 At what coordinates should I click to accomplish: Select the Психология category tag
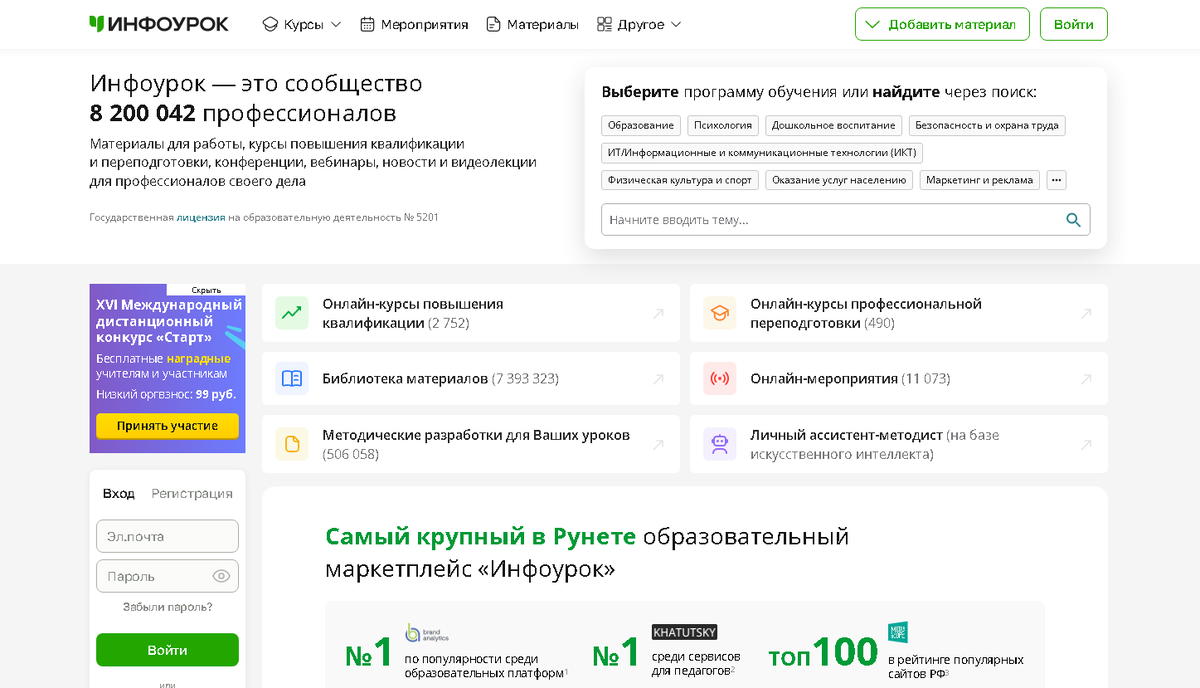pos(723,126)
